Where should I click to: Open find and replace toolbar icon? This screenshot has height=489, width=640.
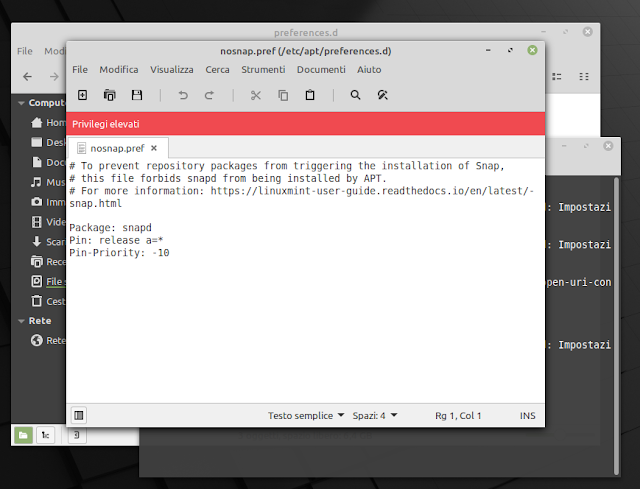pos(382,95)
